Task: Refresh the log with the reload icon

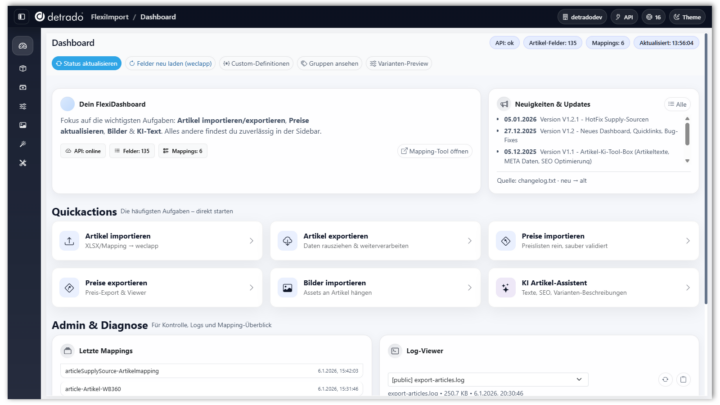Action: pyautogui.click(x=665, y=380)
